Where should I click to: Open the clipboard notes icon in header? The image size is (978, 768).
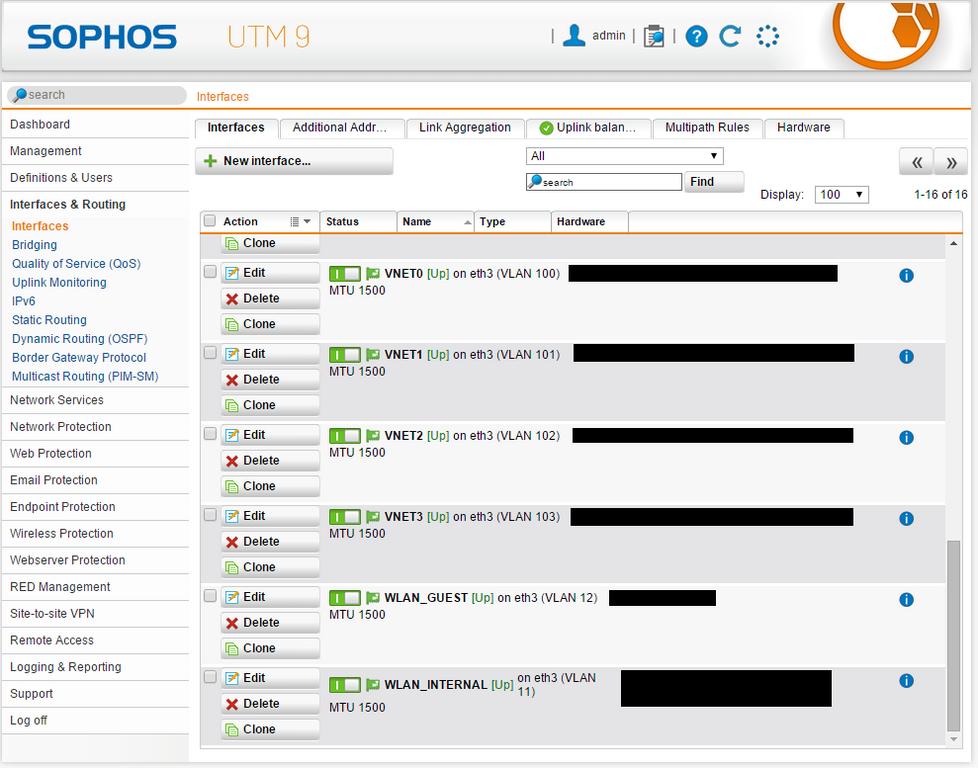point(654,36)
